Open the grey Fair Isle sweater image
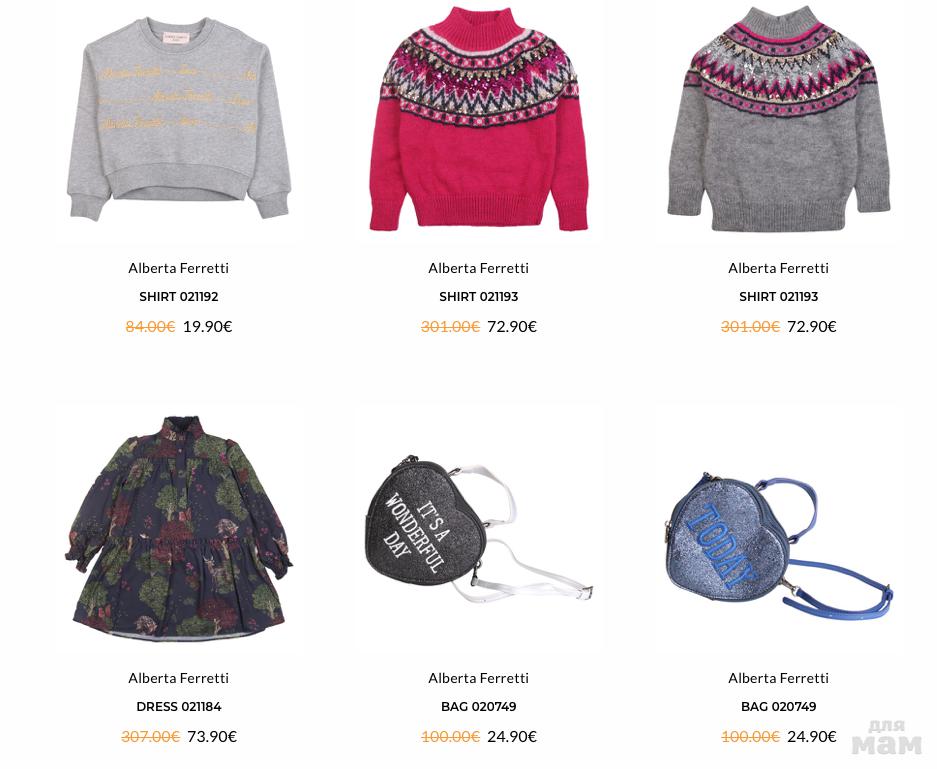The width and height of the screenshot is (937, 769). tap(778, 119)
